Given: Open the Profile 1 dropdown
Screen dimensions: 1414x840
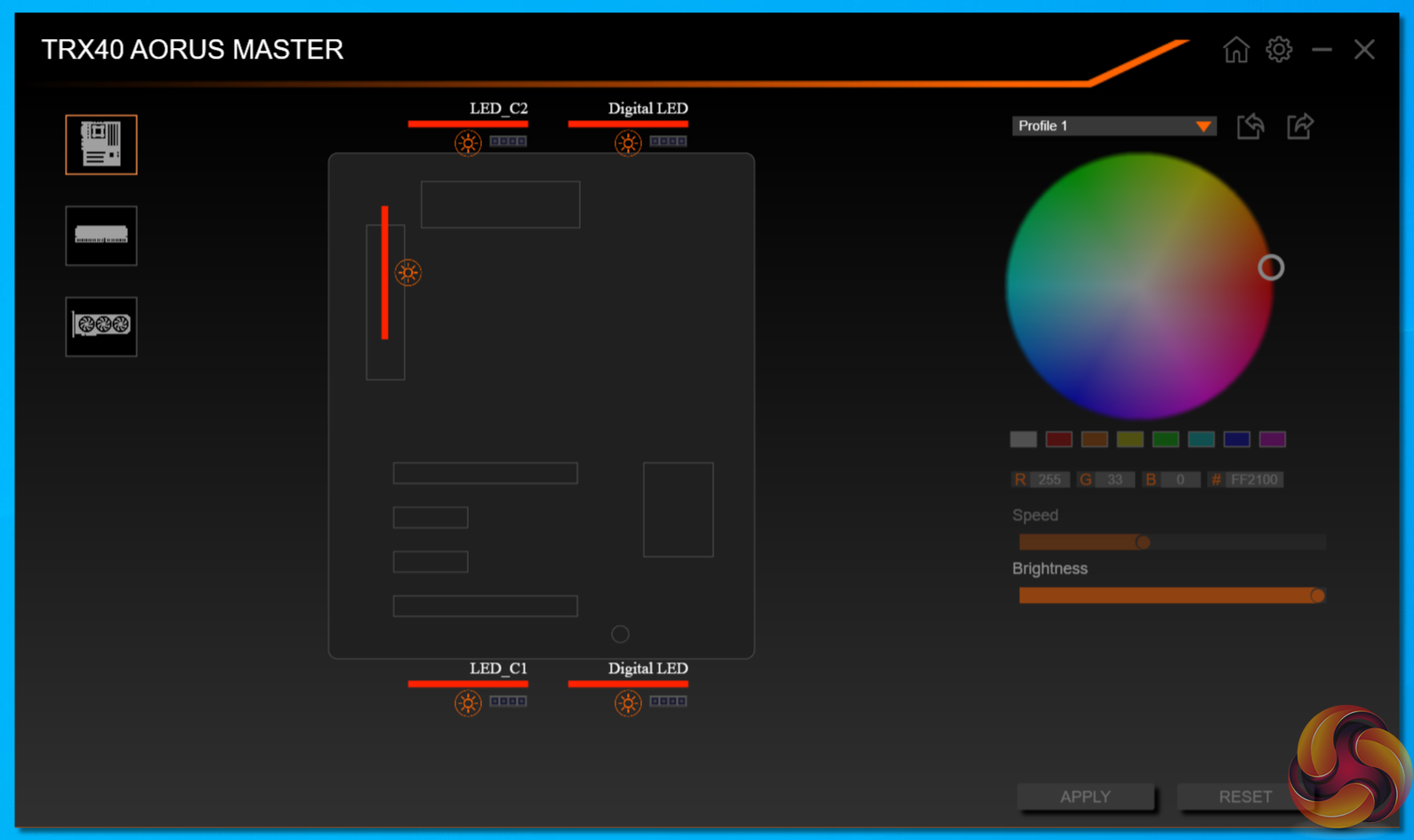Looking at the screenshot, I should 1113,126.
